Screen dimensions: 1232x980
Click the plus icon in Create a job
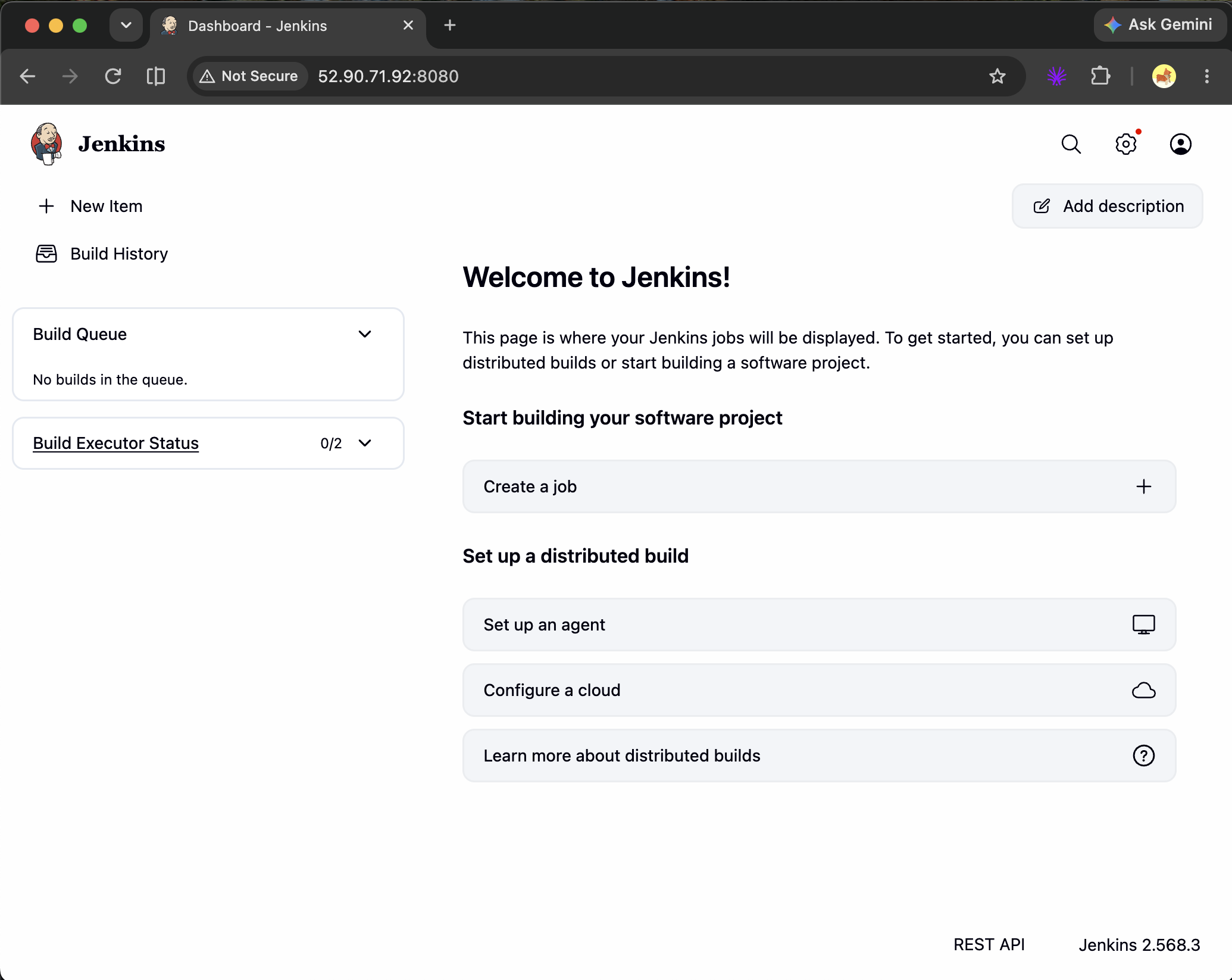click(1143, 486)
